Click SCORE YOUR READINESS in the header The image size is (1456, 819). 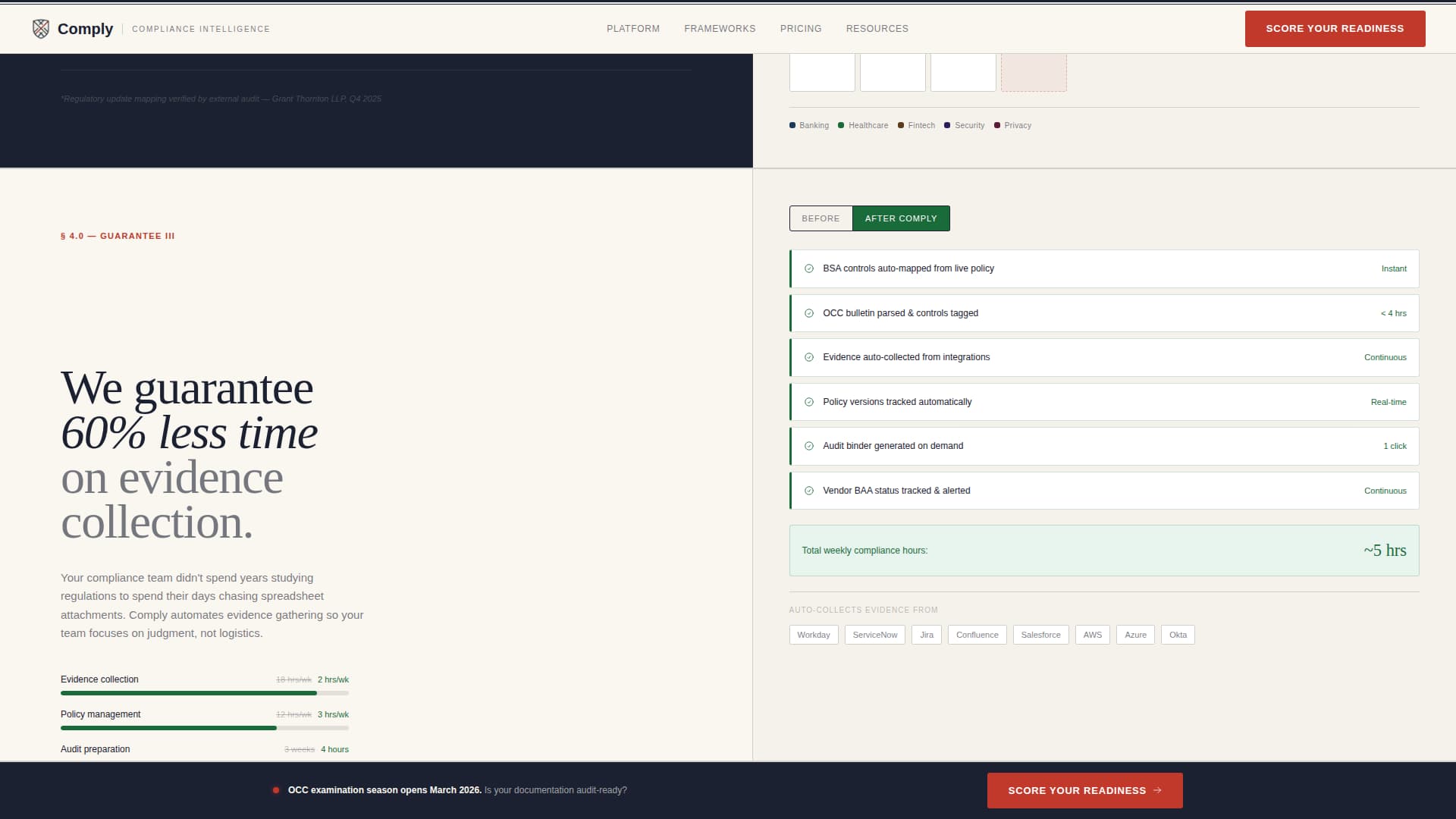pyautogui.click(x=1335, y=28)
